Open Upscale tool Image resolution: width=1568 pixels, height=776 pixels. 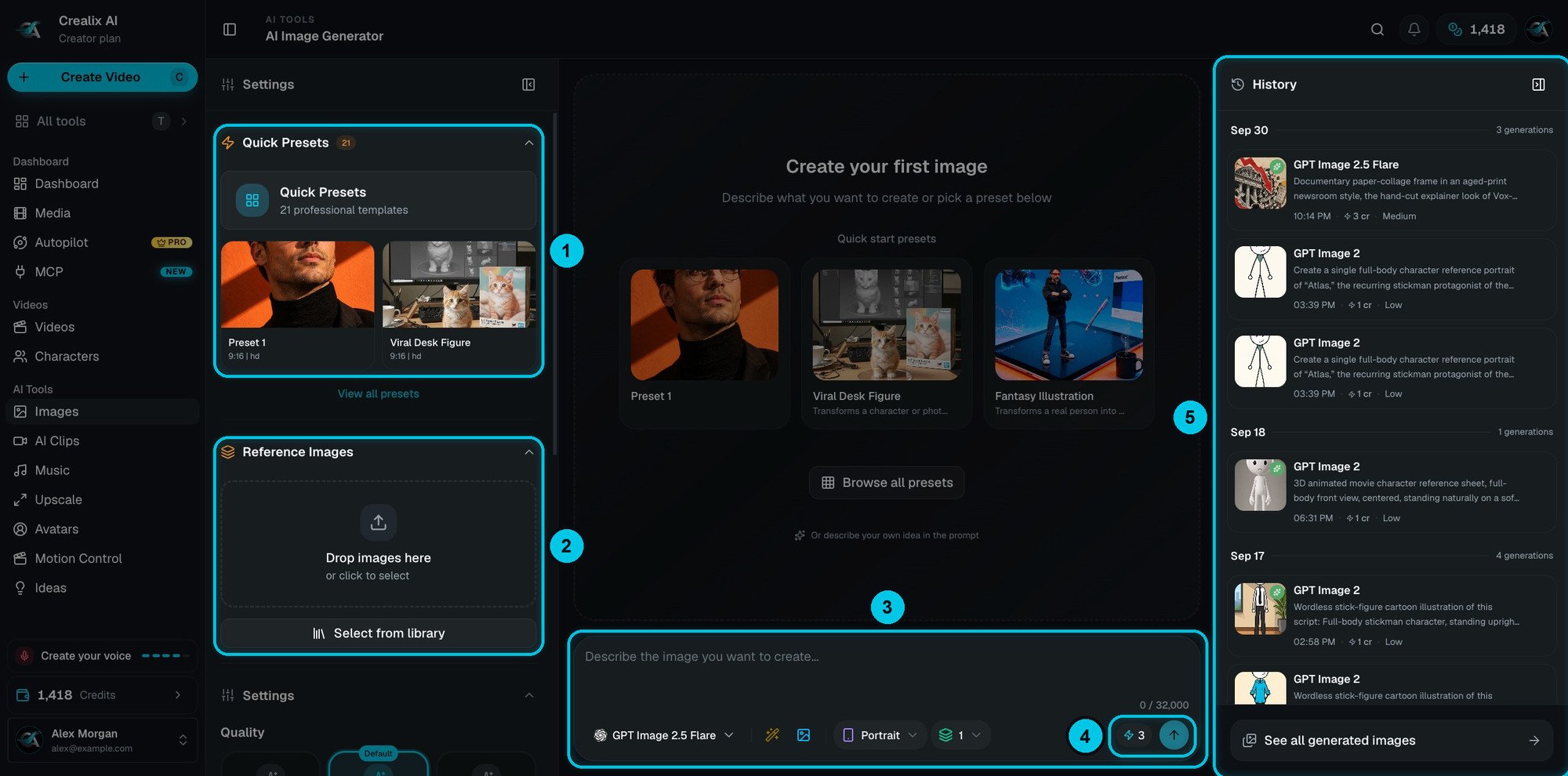coord(102,500)
